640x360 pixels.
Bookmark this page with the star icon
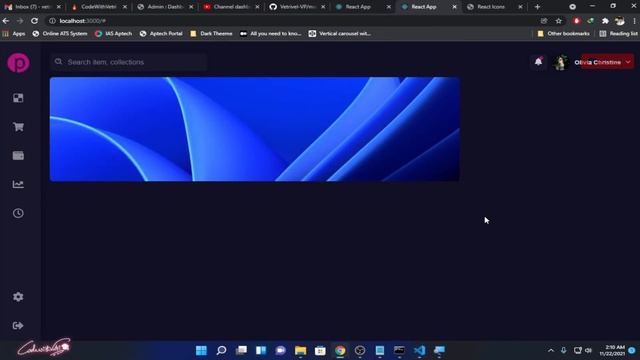(558, 21)
